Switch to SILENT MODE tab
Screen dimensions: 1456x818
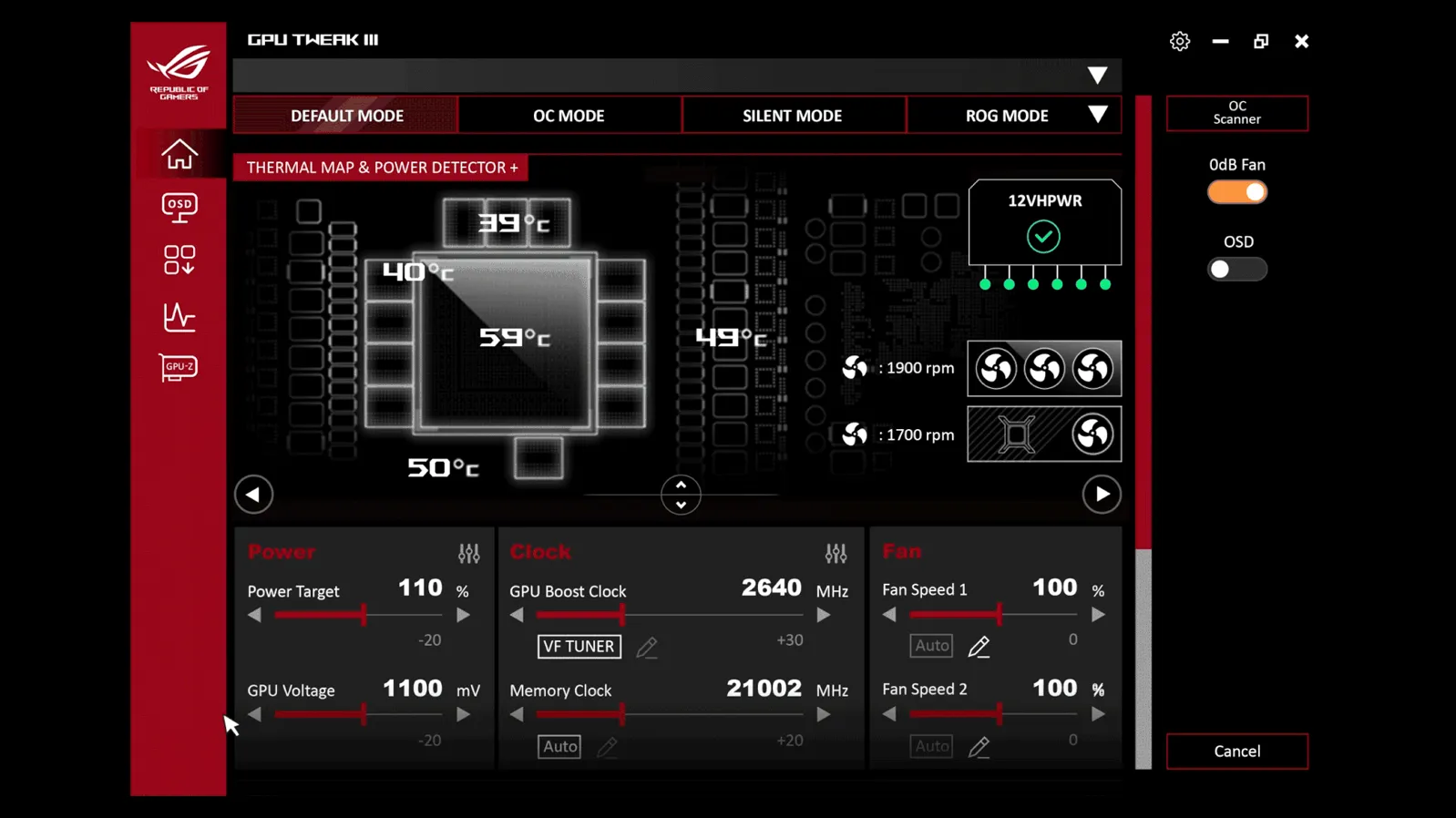[792, 116]
